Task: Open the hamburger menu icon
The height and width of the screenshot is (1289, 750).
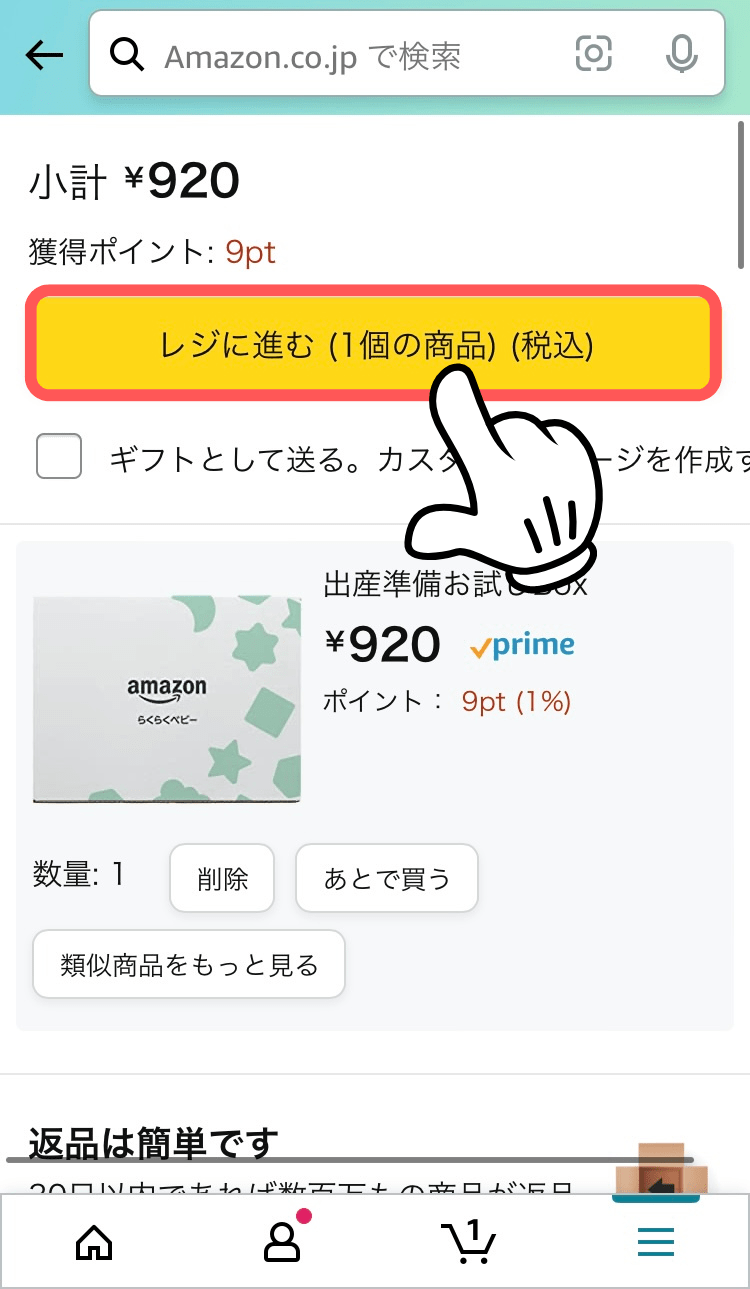Action: coord(656,1242)
